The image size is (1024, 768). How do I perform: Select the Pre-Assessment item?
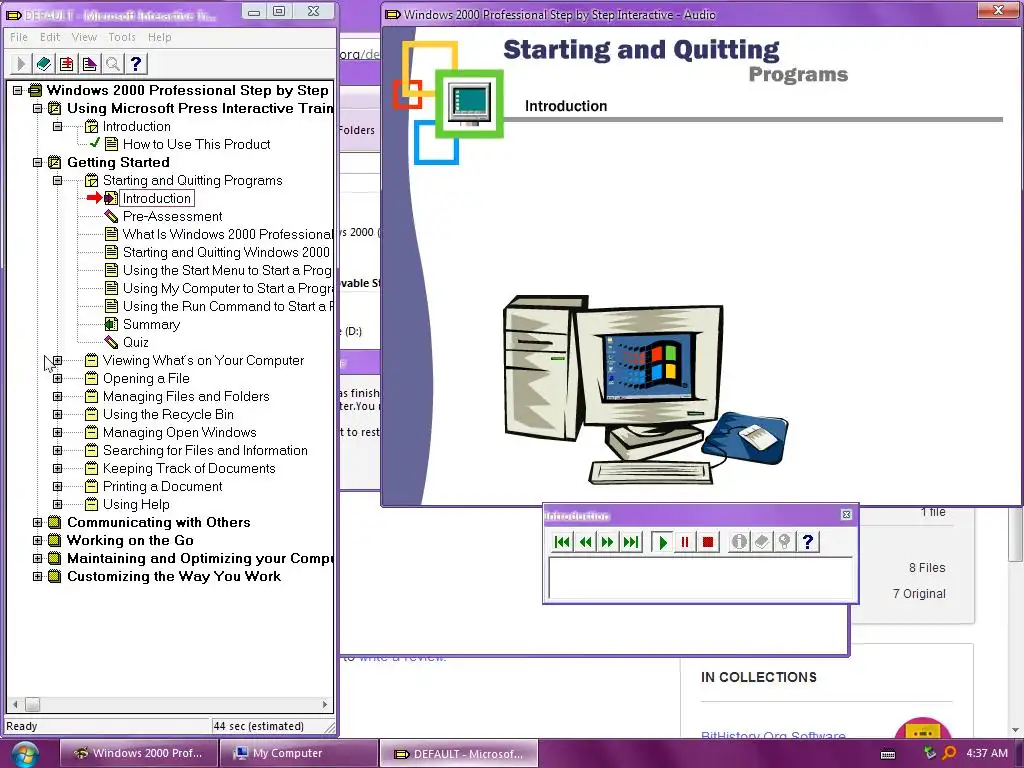tap(172, 216)
